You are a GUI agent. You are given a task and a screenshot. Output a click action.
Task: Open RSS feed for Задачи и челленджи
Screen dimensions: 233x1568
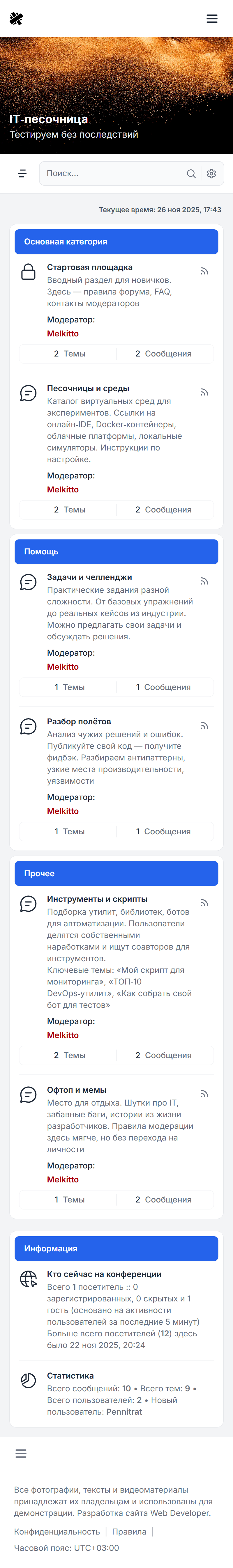(204, 581)
